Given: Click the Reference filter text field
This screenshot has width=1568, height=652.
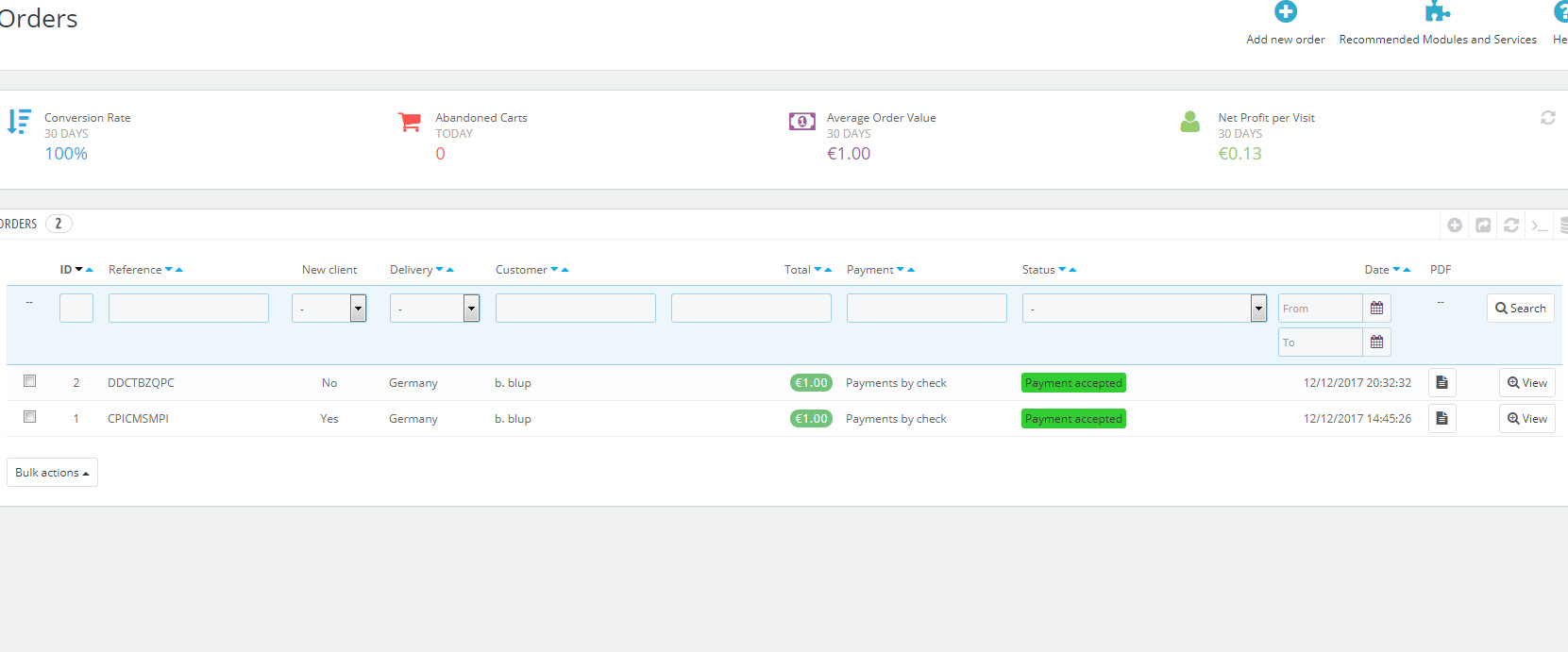Looking at the screenshot, I should 188,309.
